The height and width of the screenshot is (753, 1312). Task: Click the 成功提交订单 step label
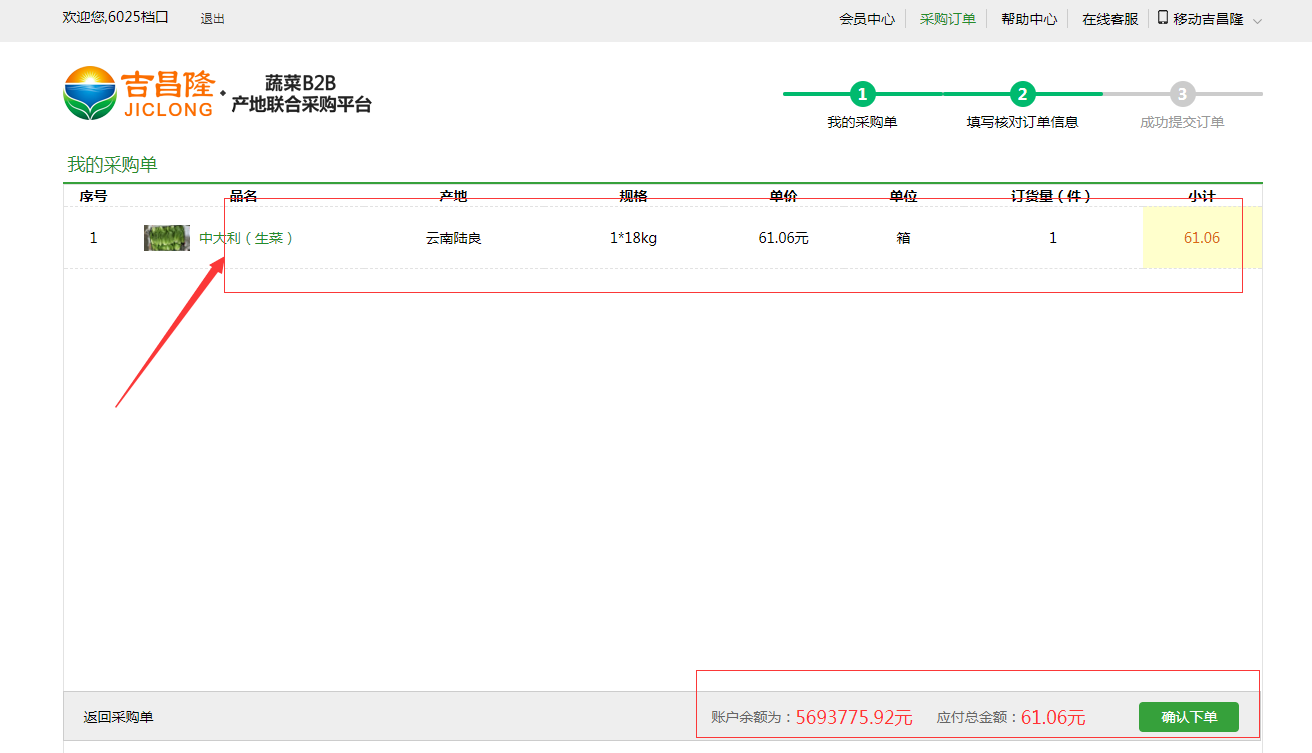pos(1182,122)
